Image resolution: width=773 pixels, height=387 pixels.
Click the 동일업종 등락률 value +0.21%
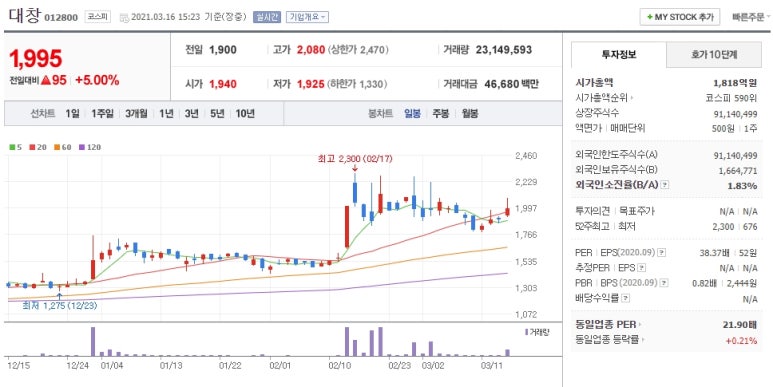click(x=741, y=340)
